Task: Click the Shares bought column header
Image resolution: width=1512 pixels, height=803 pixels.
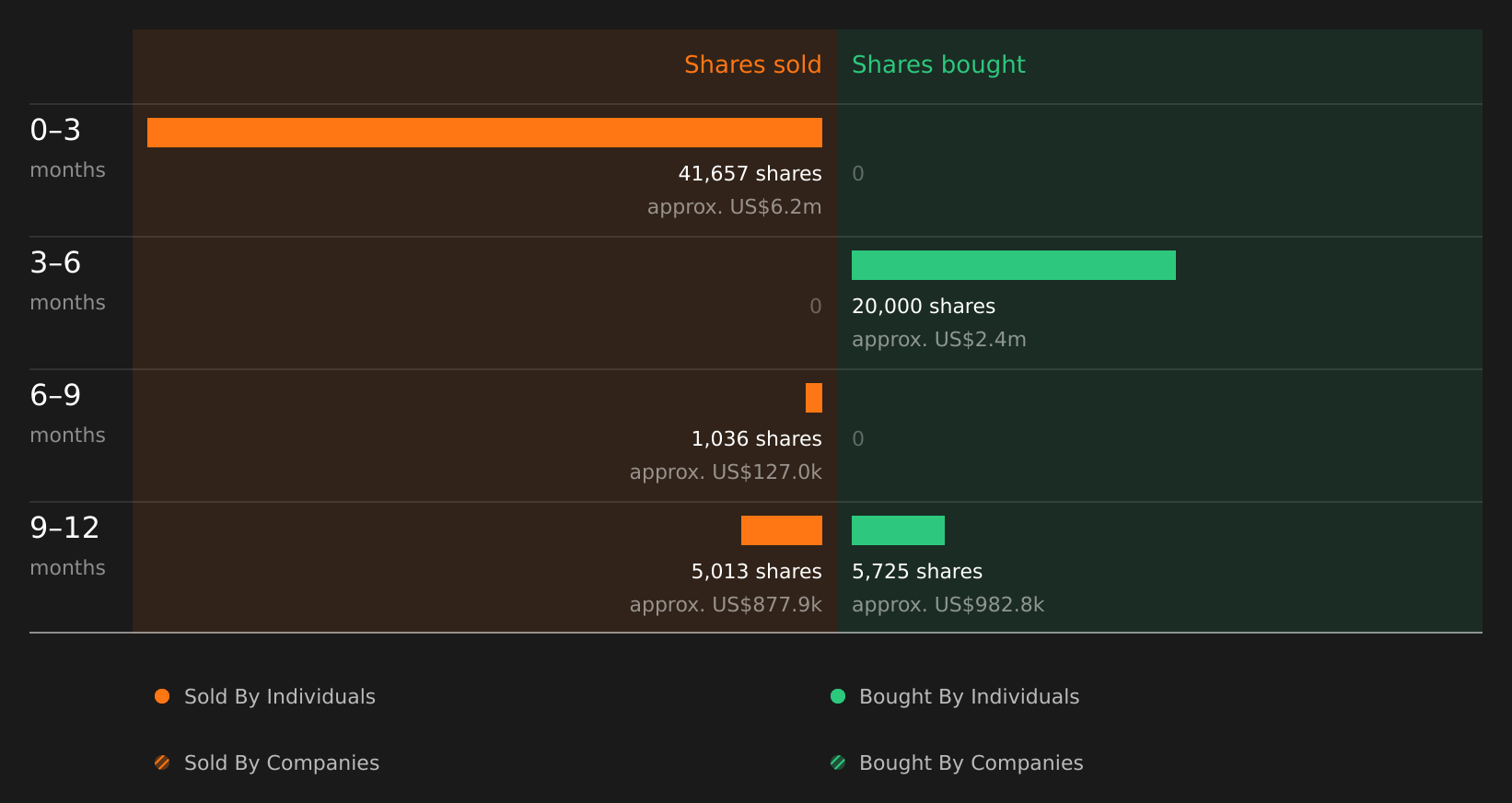Action: pyautogui.click(x=938, y=65)
